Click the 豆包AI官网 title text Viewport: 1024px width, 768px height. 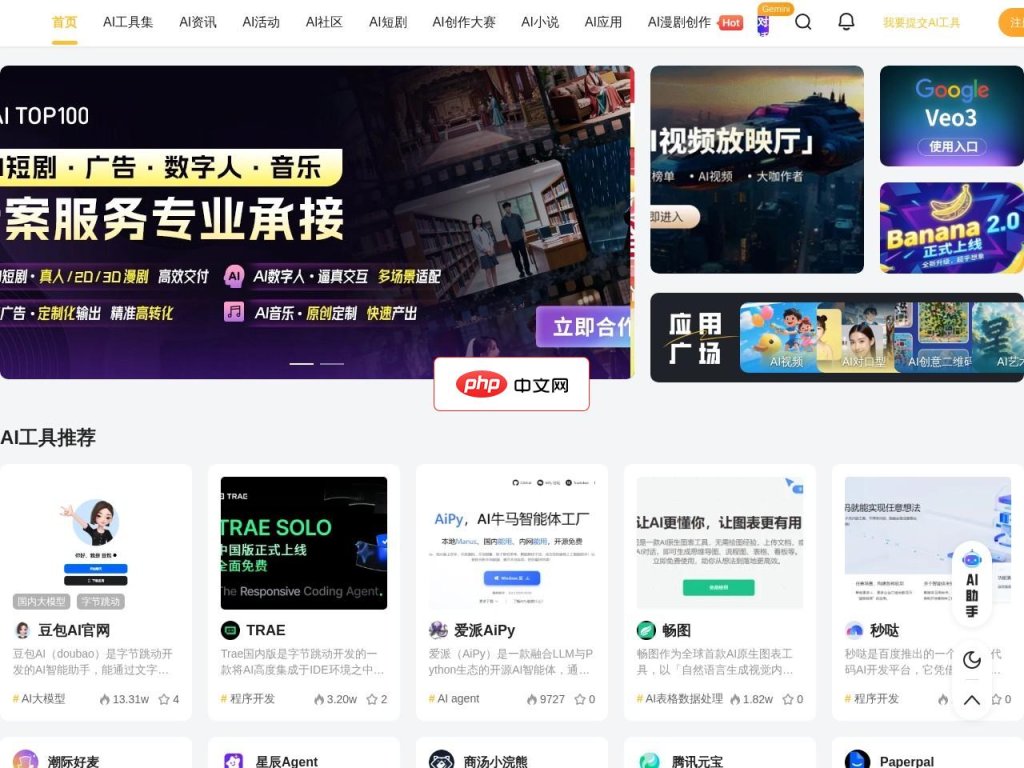pos(74,630)
